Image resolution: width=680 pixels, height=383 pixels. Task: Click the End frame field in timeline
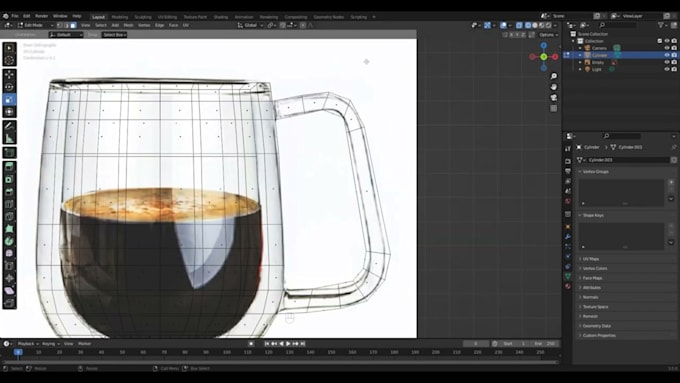click(x=544, y=344)
